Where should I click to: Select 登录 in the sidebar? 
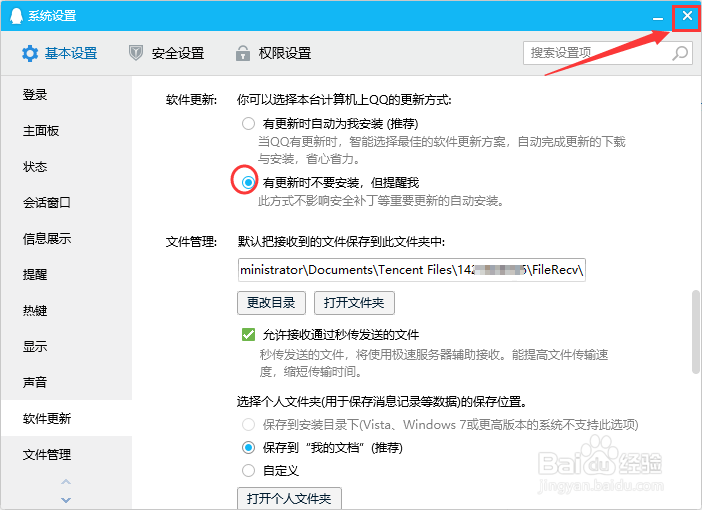click(66, 95)
